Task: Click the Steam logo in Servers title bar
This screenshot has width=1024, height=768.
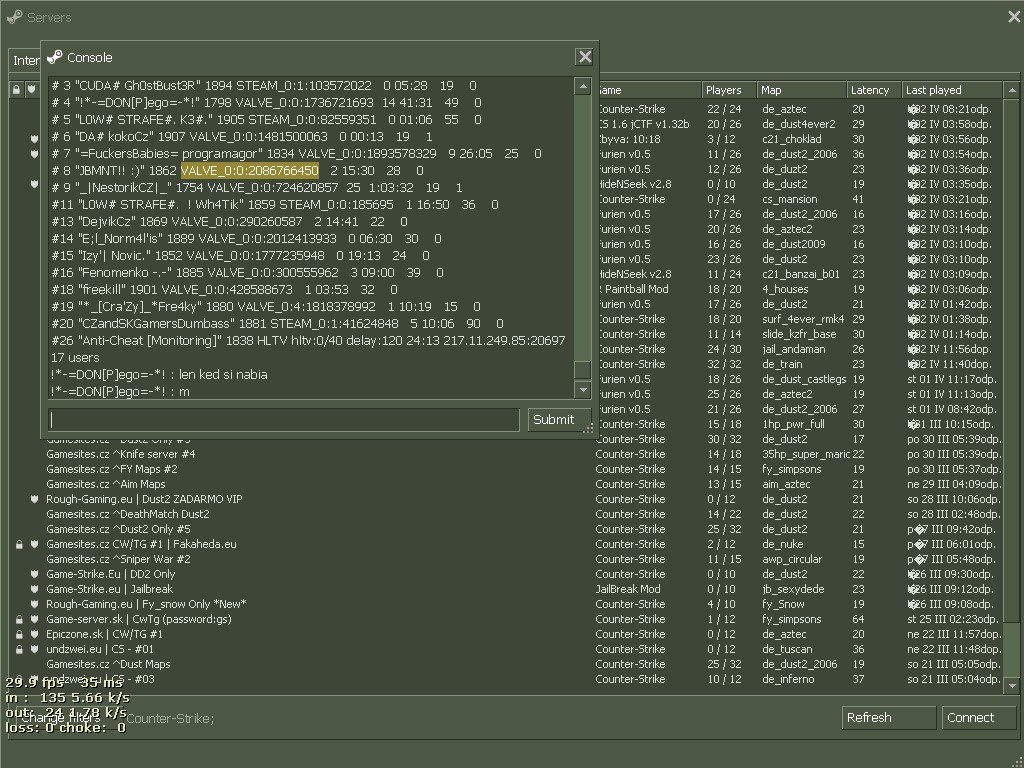Action: pyautogui.click(x=14, y=17)
